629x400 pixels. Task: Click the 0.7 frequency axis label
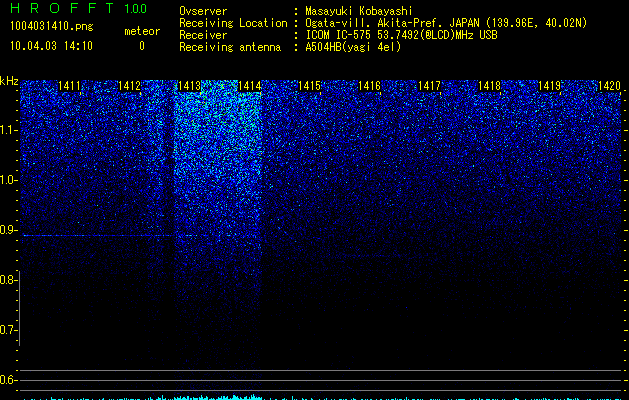pyautogui.click(x=9, y=330)
